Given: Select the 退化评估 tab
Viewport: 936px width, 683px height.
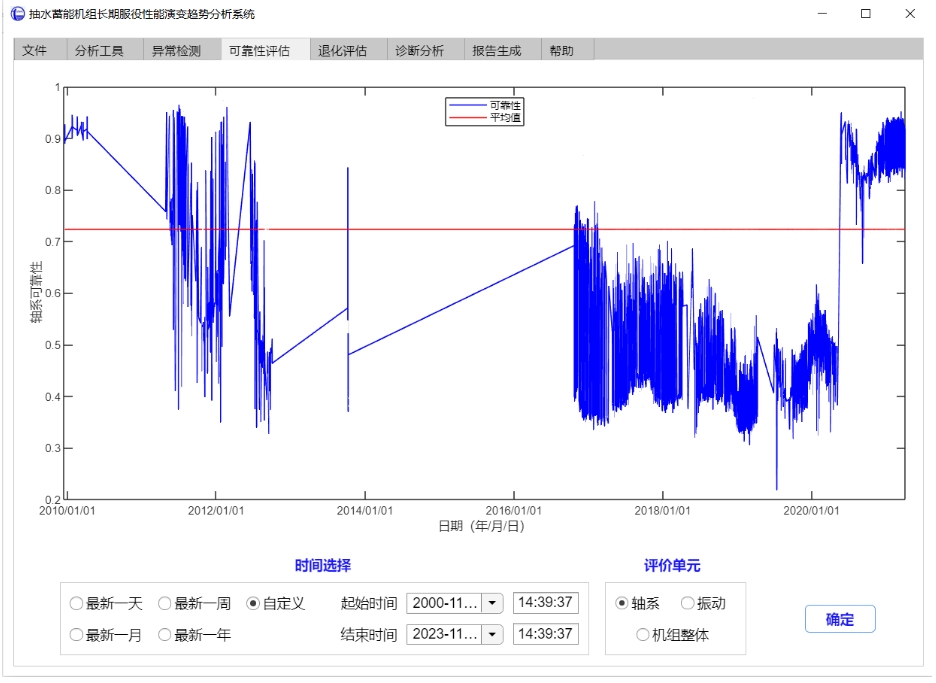Looking at the screenshot, I should tap(343, 50).
